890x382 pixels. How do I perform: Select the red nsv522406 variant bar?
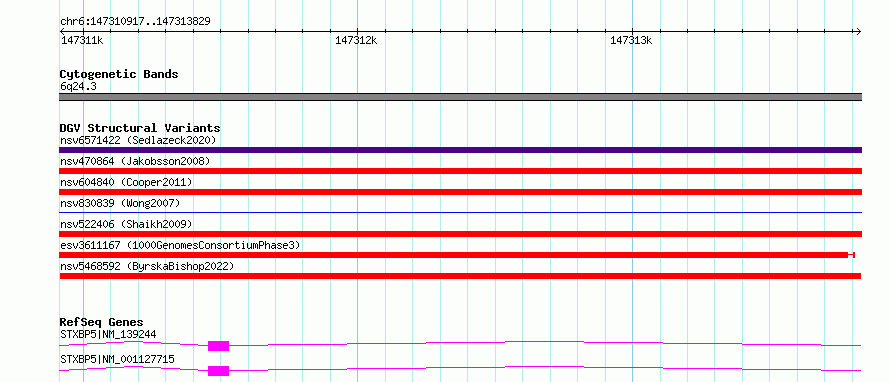pos(460,234)
